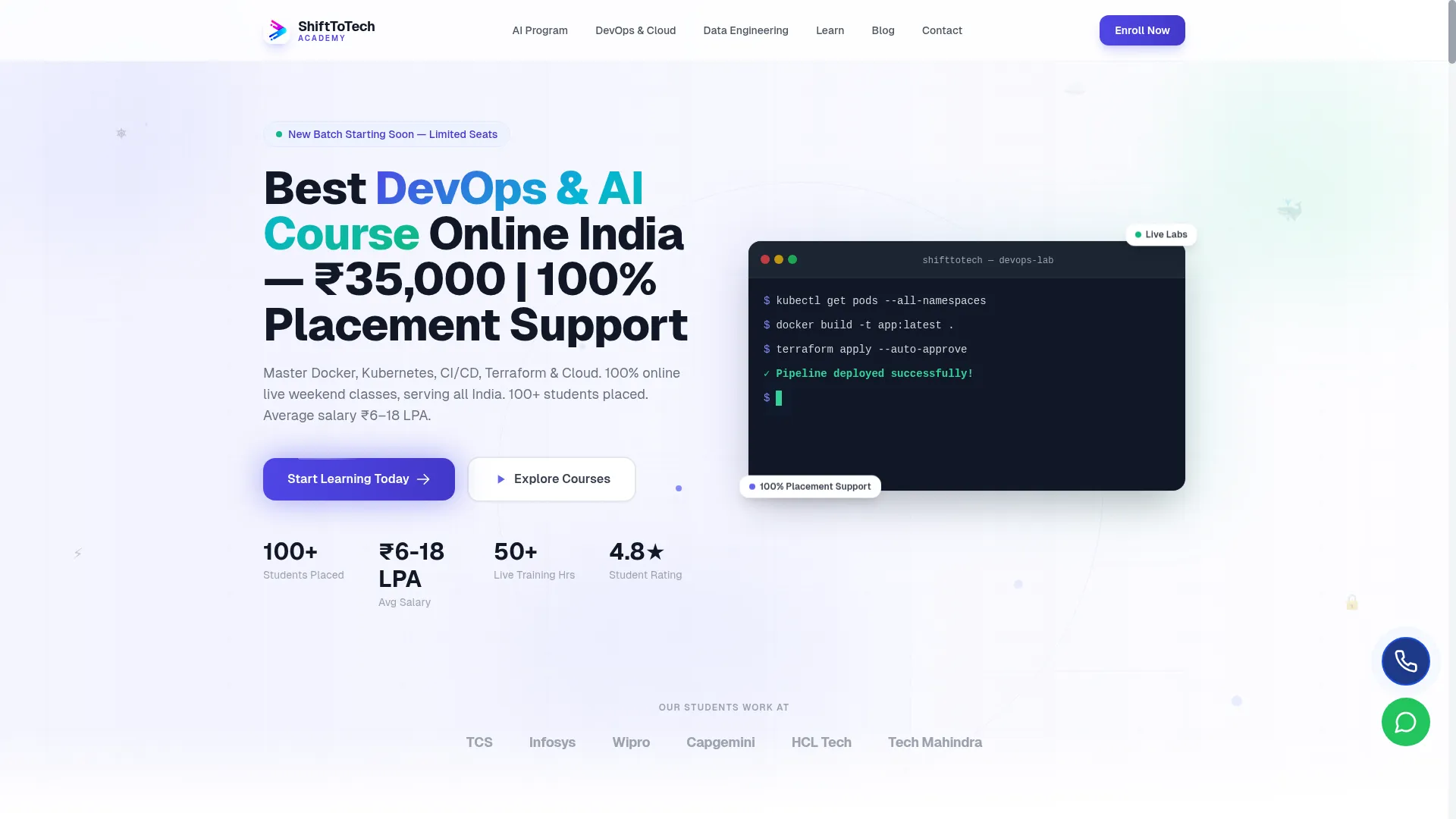Visit the Blog nav link

click(x=883, y=30)
